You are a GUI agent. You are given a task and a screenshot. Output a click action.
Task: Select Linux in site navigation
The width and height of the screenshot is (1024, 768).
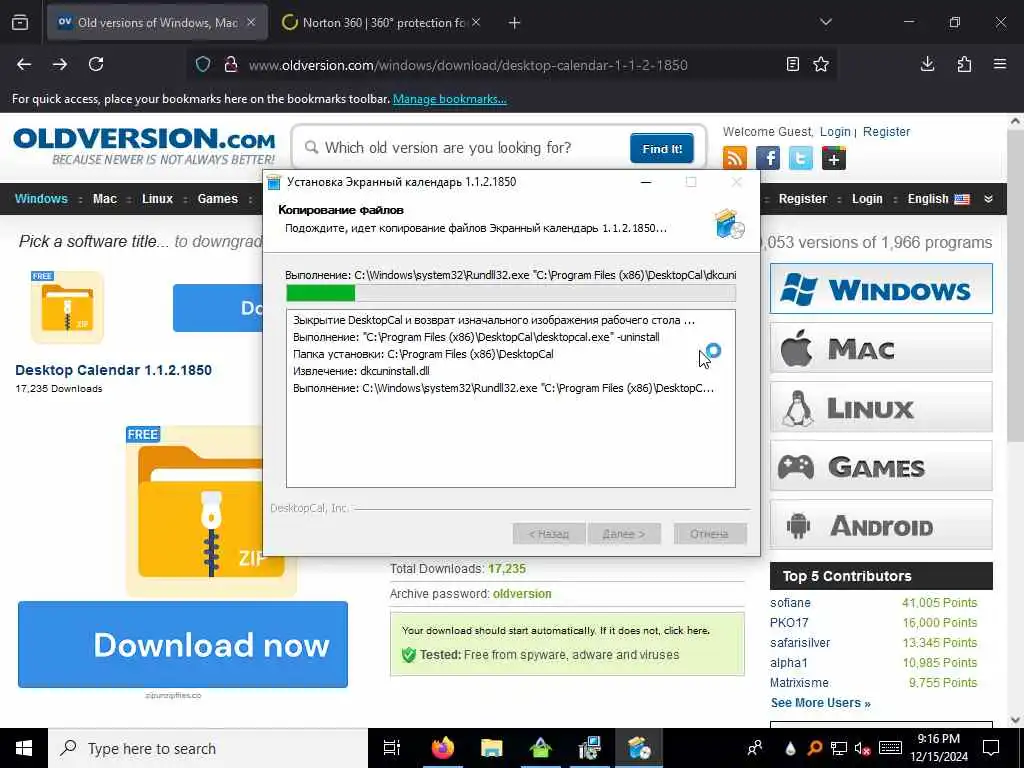(x=157, y=199)
